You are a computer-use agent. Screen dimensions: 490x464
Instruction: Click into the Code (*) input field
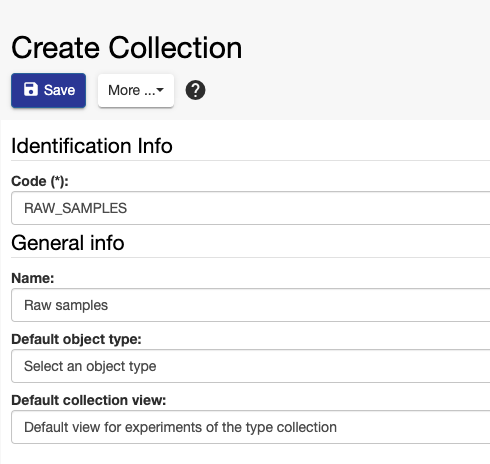251,208
